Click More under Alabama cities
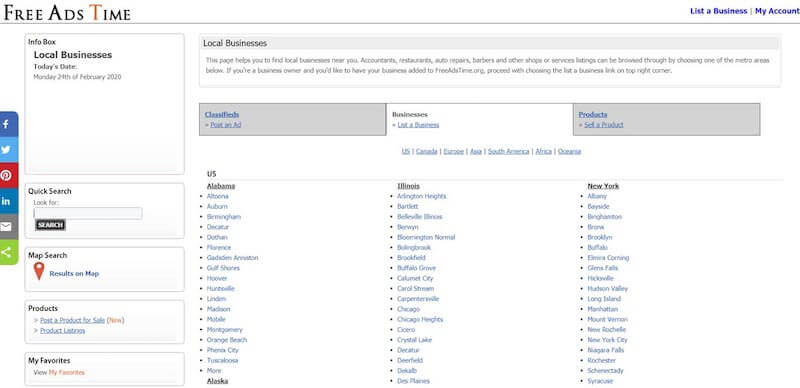 (x=214, y=371)
